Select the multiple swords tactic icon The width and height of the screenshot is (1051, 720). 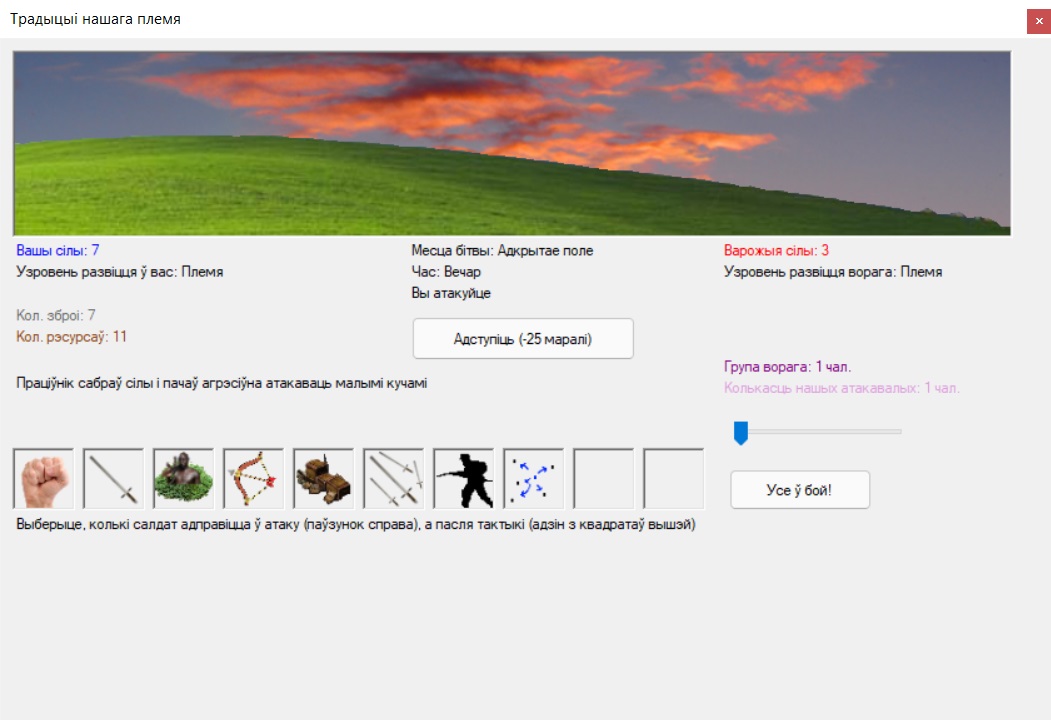[393, 479]
